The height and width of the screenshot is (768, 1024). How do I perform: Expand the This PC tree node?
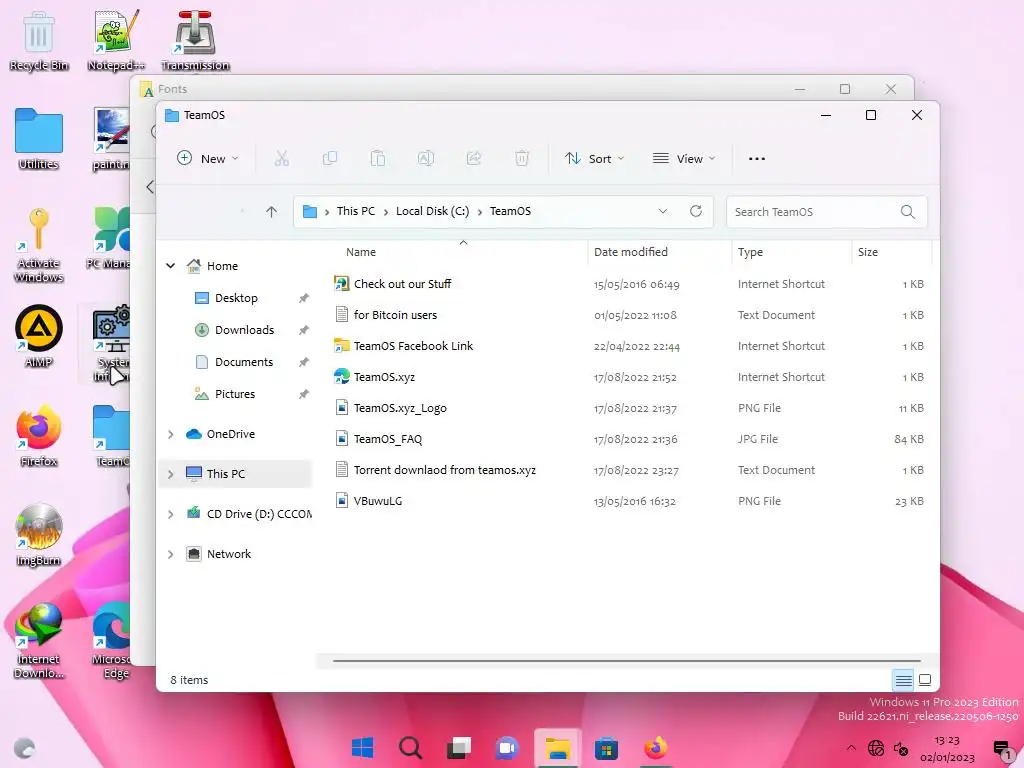point(170,474)
